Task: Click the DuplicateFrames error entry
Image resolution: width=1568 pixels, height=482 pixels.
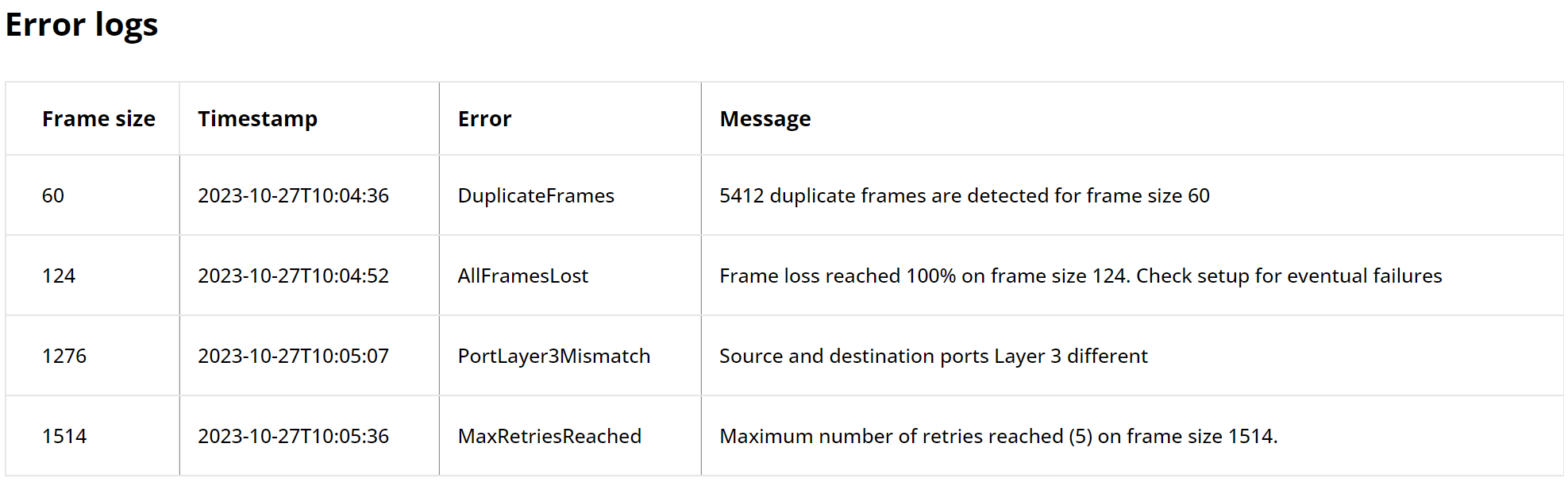Action: [536, 196]
